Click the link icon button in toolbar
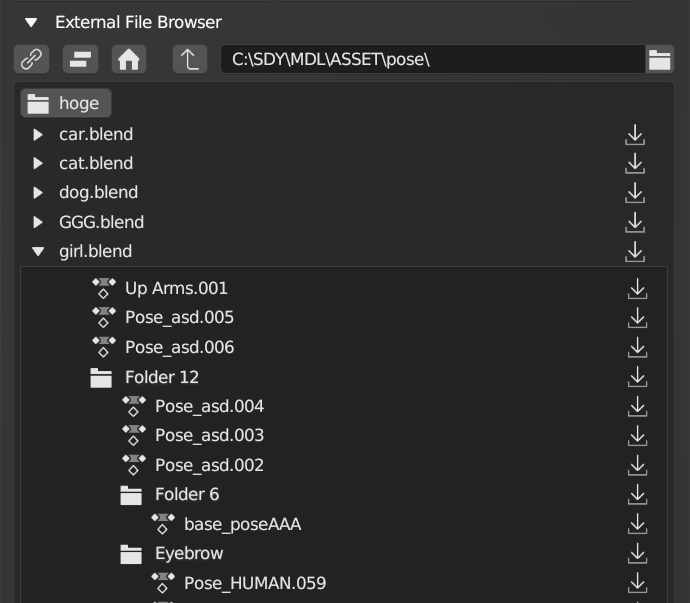This screenshot has width=690, height=603. click(32, 59)
